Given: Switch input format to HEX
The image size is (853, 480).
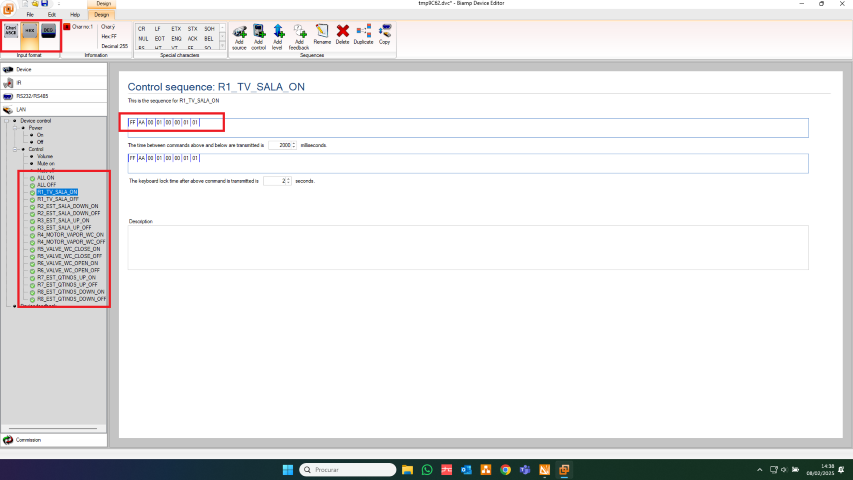Looking at the screenshot, I should pos(30,32).
